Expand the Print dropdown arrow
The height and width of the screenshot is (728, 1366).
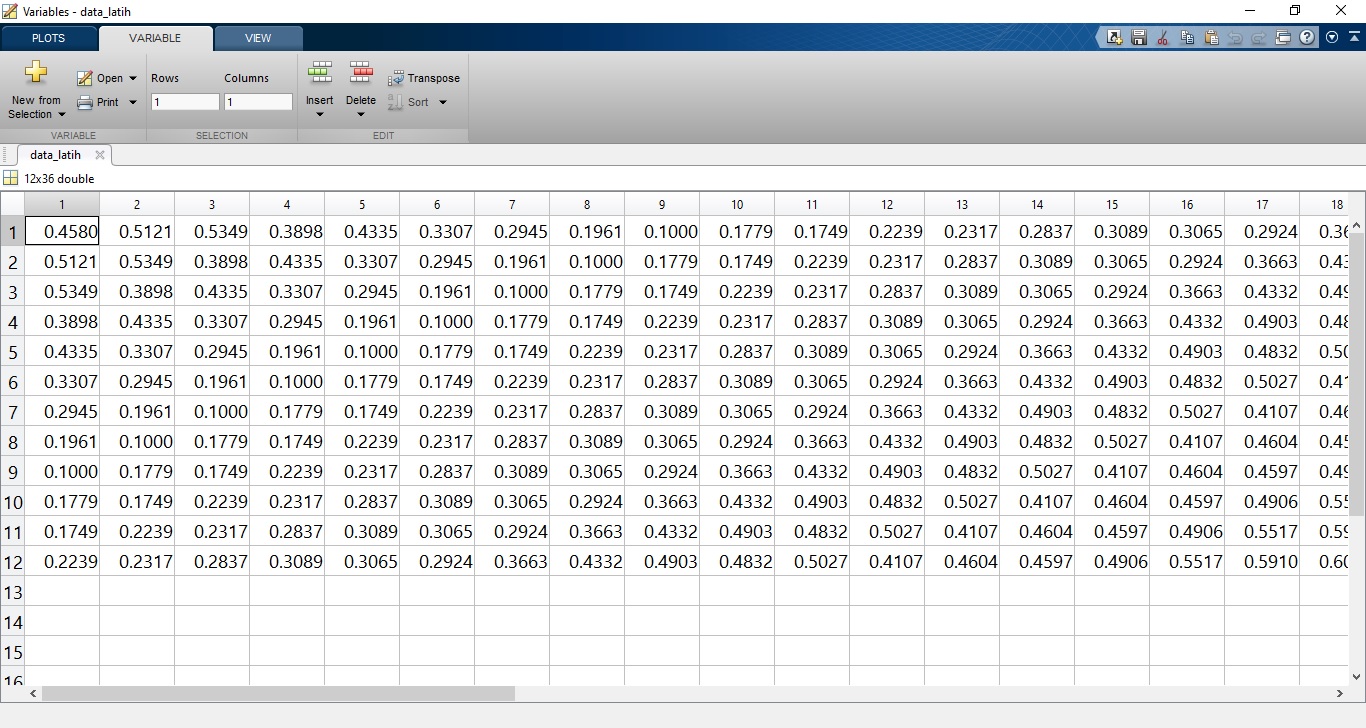[133, 102]
